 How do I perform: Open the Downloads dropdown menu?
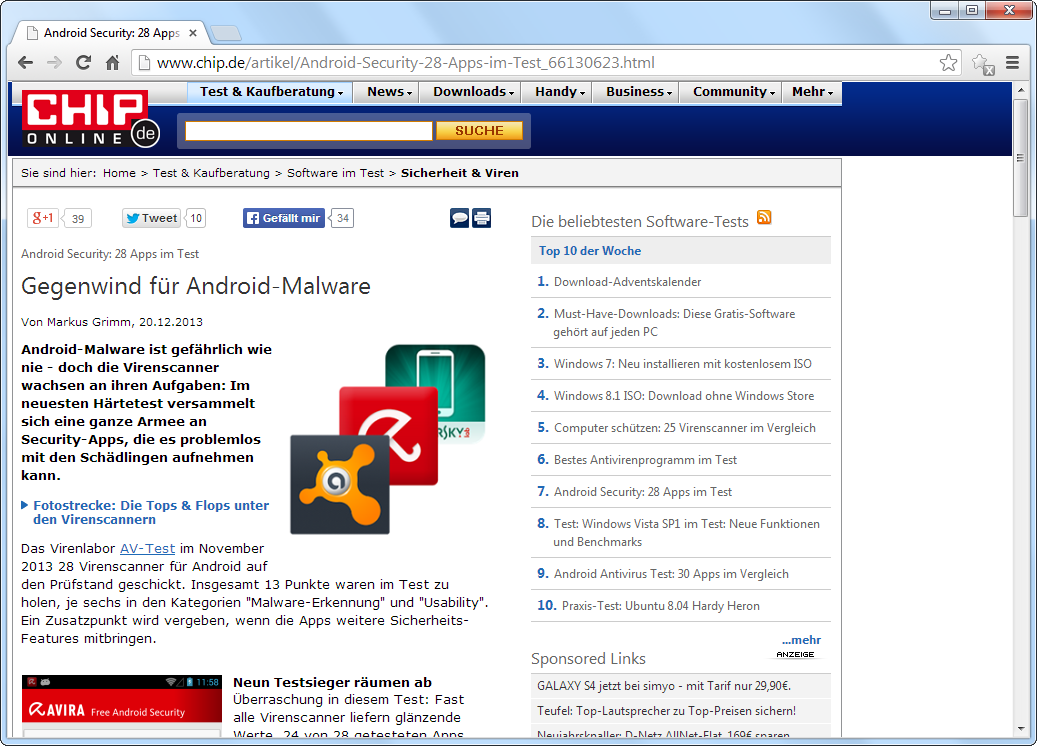point(473,92)
